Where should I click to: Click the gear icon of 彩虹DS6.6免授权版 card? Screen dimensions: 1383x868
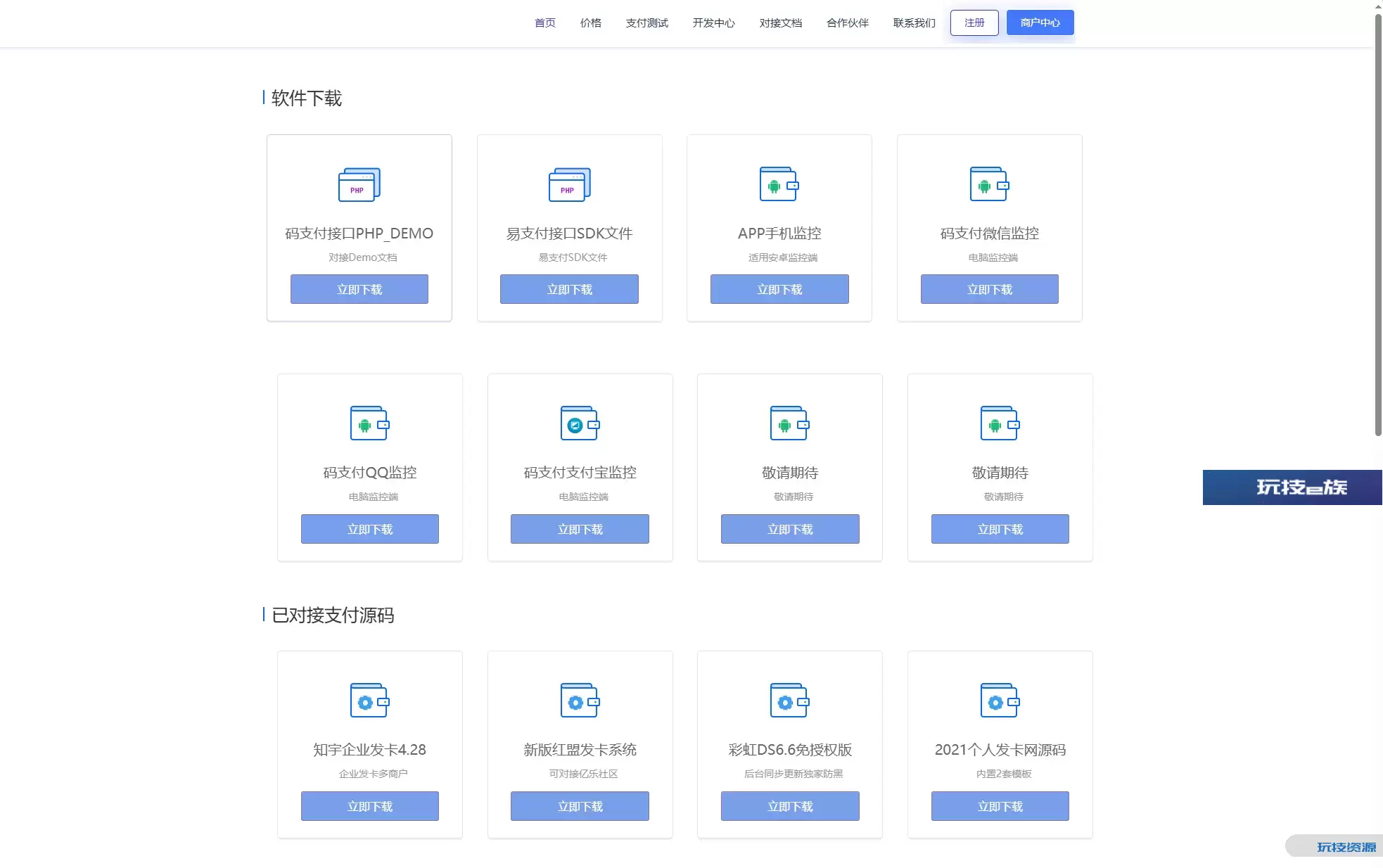coord(789,701)
